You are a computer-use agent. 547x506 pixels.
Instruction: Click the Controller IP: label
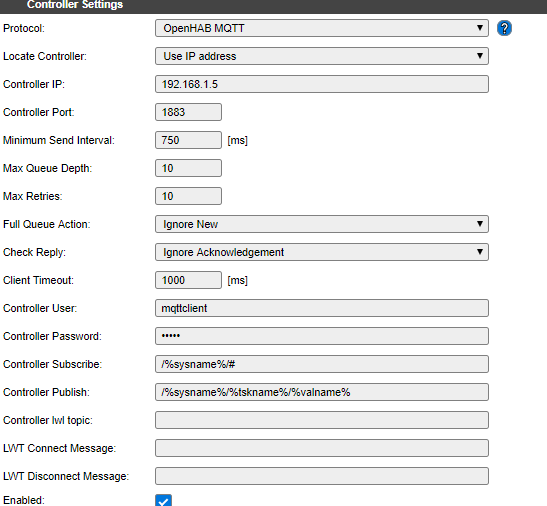point(34,84)
